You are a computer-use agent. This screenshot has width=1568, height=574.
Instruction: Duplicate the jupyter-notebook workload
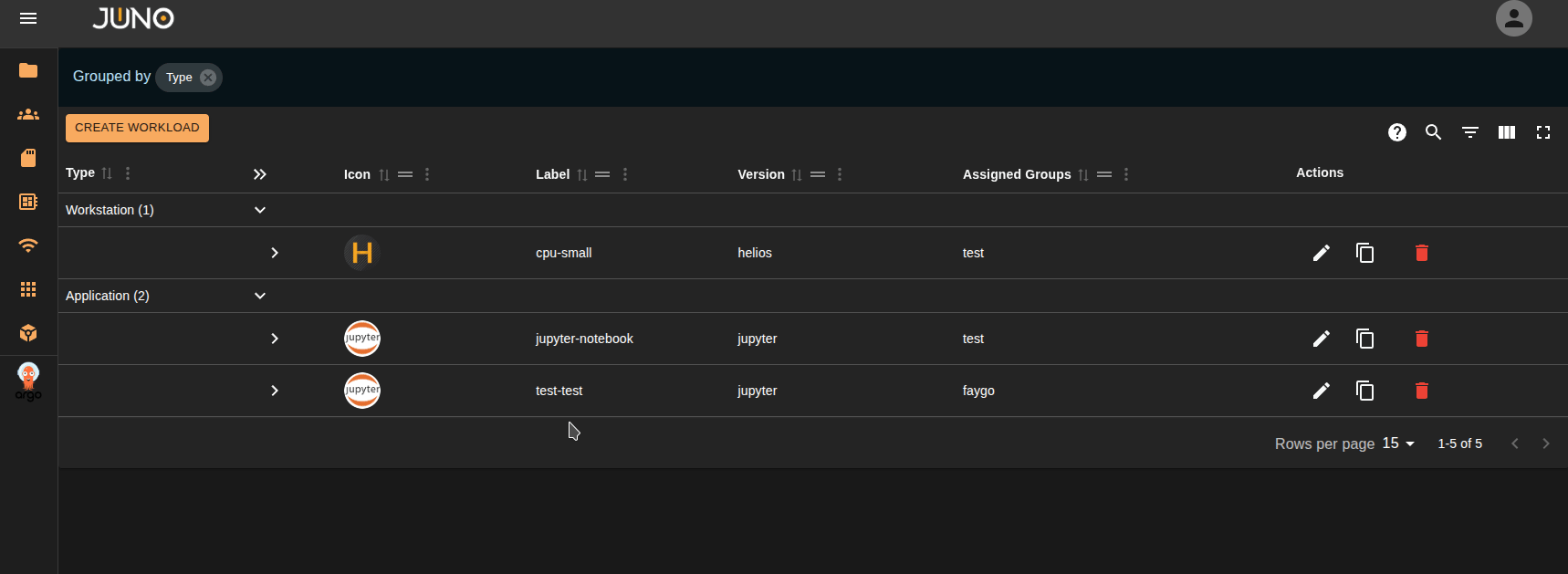click(x=1364, y=339)
